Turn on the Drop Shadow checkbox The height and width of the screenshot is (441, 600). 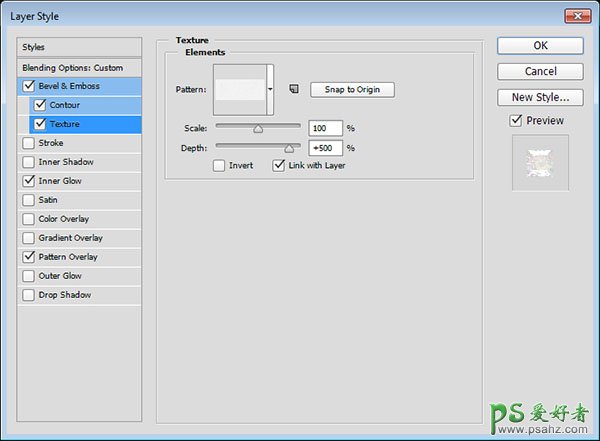tap(27, 295)
